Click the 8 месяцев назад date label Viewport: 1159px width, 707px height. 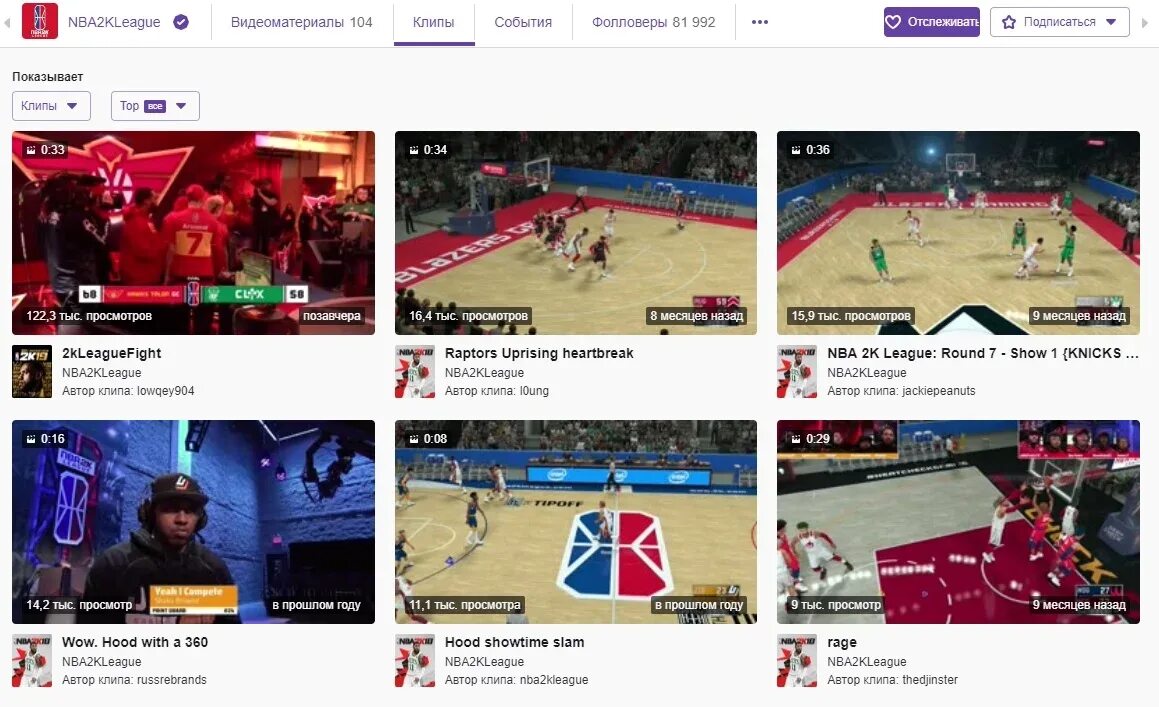tap(696, 316)
